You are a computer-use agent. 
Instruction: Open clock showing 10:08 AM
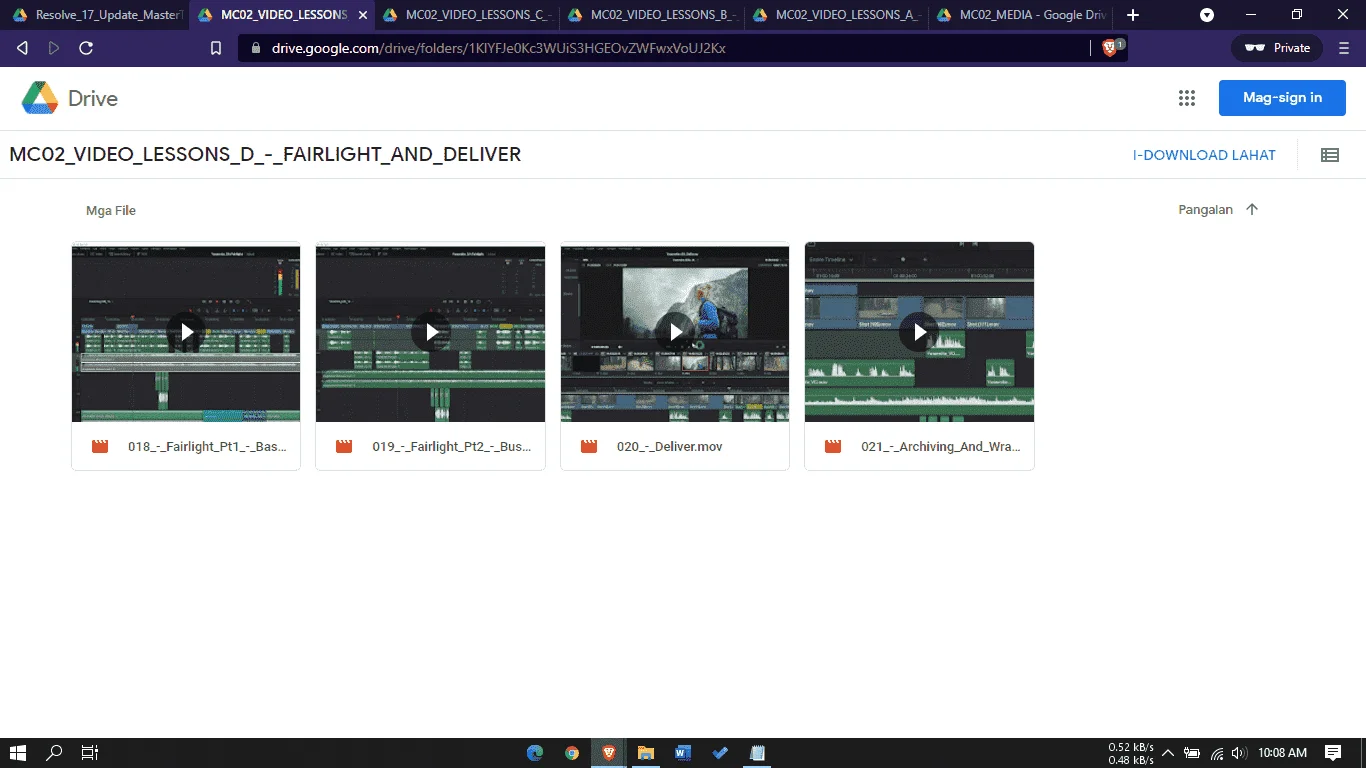click(1283, 753)
